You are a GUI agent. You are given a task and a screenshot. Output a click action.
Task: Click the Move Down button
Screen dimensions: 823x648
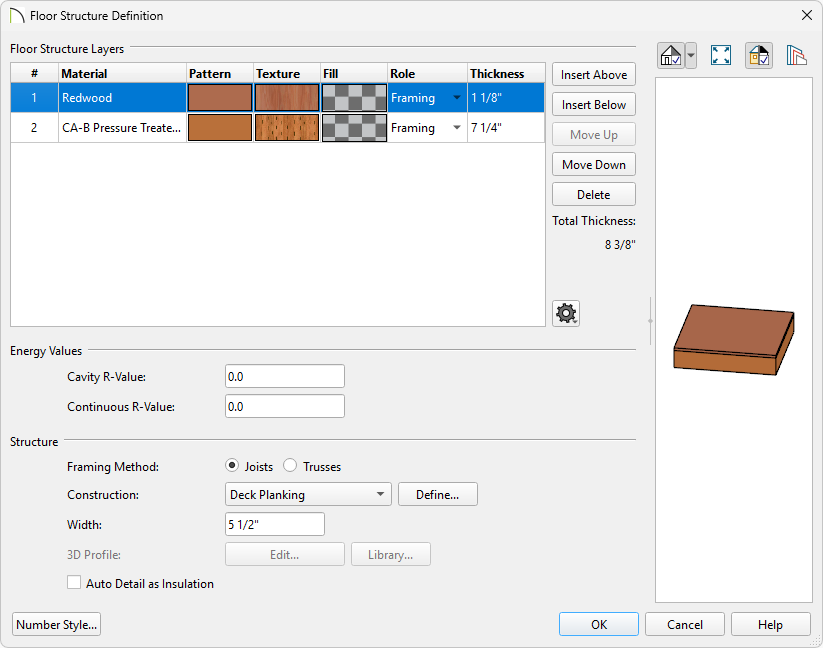coord(594,164)
